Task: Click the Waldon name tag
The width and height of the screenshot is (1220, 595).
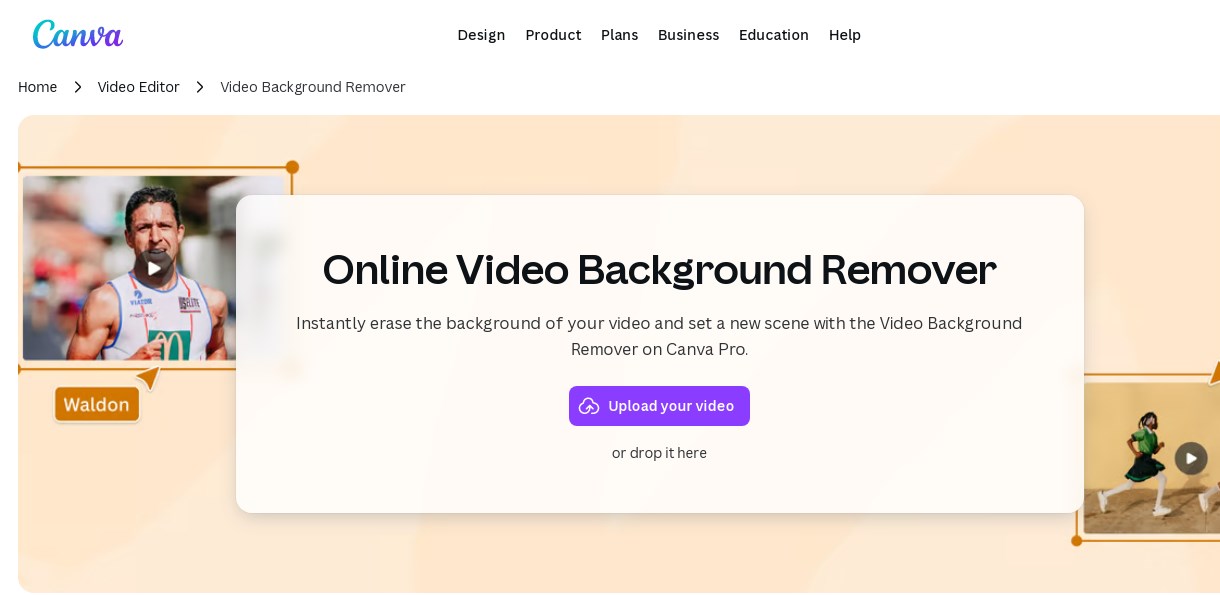Action: (x=97, y=405)
